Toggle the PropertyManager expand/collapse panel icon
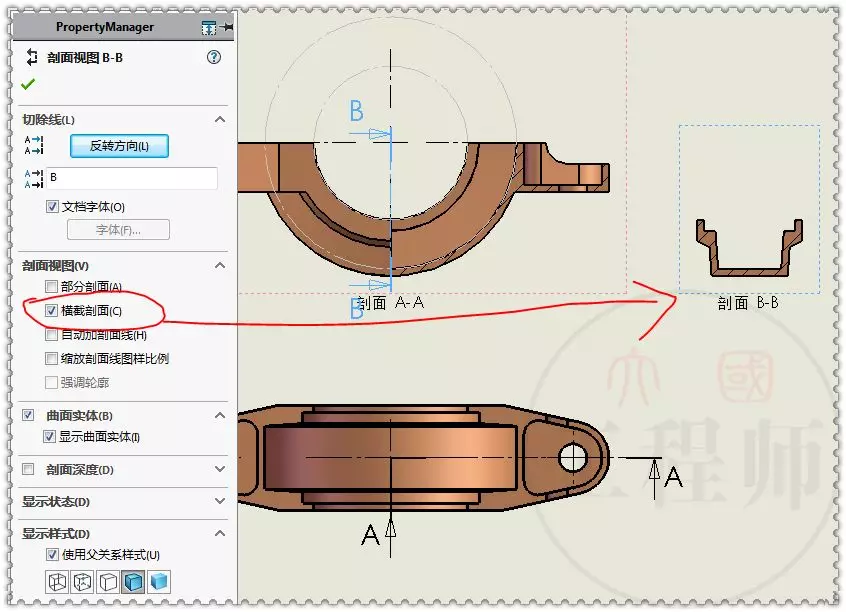 pos(209,28)
